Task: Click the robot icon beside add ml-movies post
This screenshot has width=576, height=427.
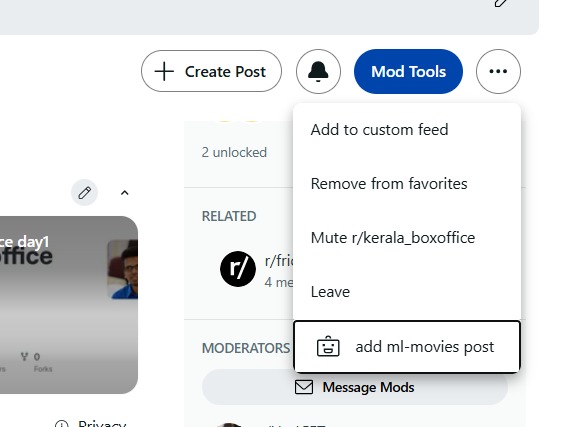Action: pyautogui.click(x=328, y=347)
